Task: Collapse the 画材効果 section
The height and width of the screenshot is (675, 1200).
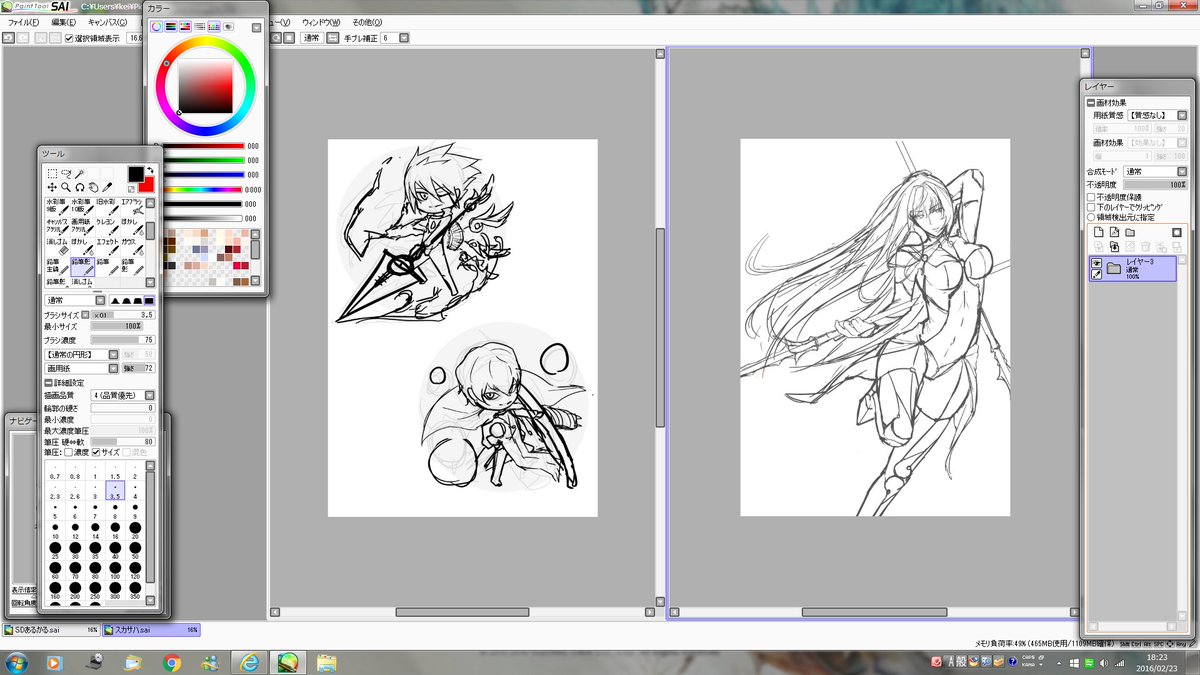Action: coord(1092,102)
